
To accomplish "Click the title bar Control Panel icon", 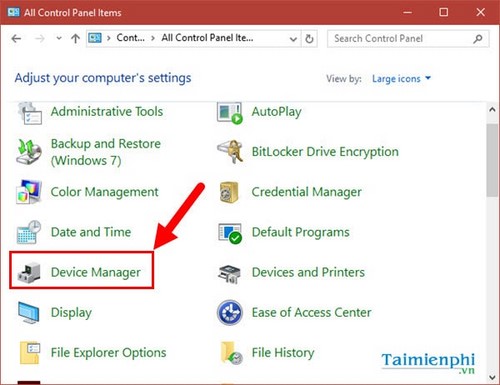I will coord(13,12).
